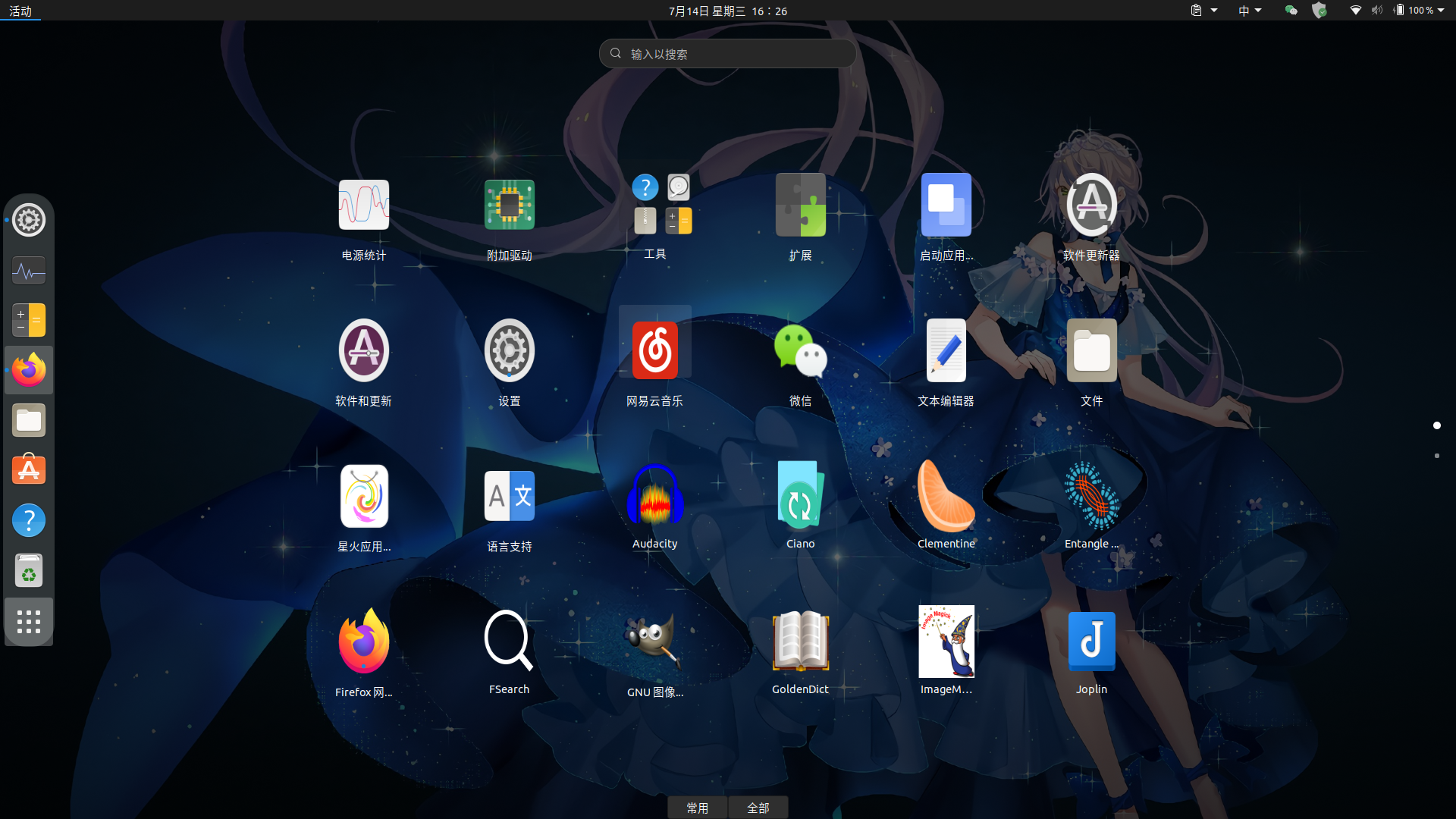Select first app grid page indicator
The image size is (1456, 819).
coord(1437,425)
